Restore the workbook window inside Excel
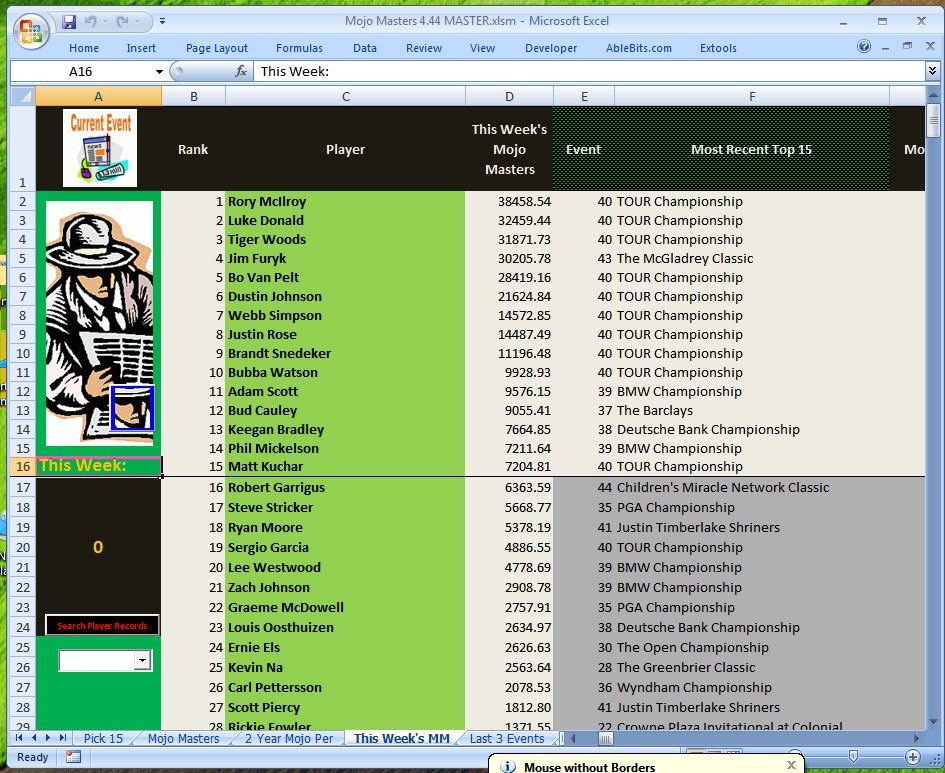 (907, 46)
